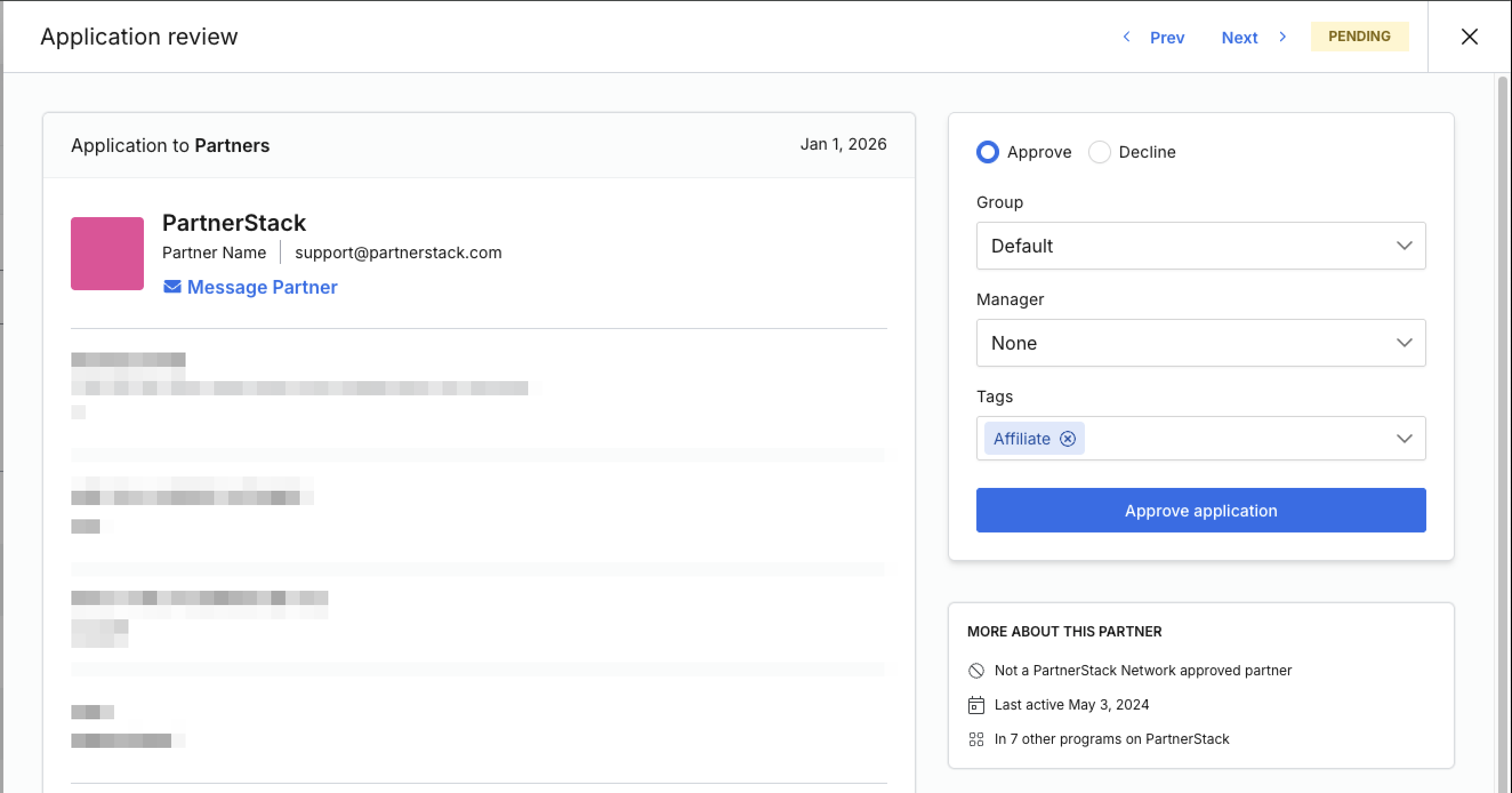Viewport: 1512px width, 793px height.
Task: Go to the previous application via Prev
Action: coord(1167,38)
